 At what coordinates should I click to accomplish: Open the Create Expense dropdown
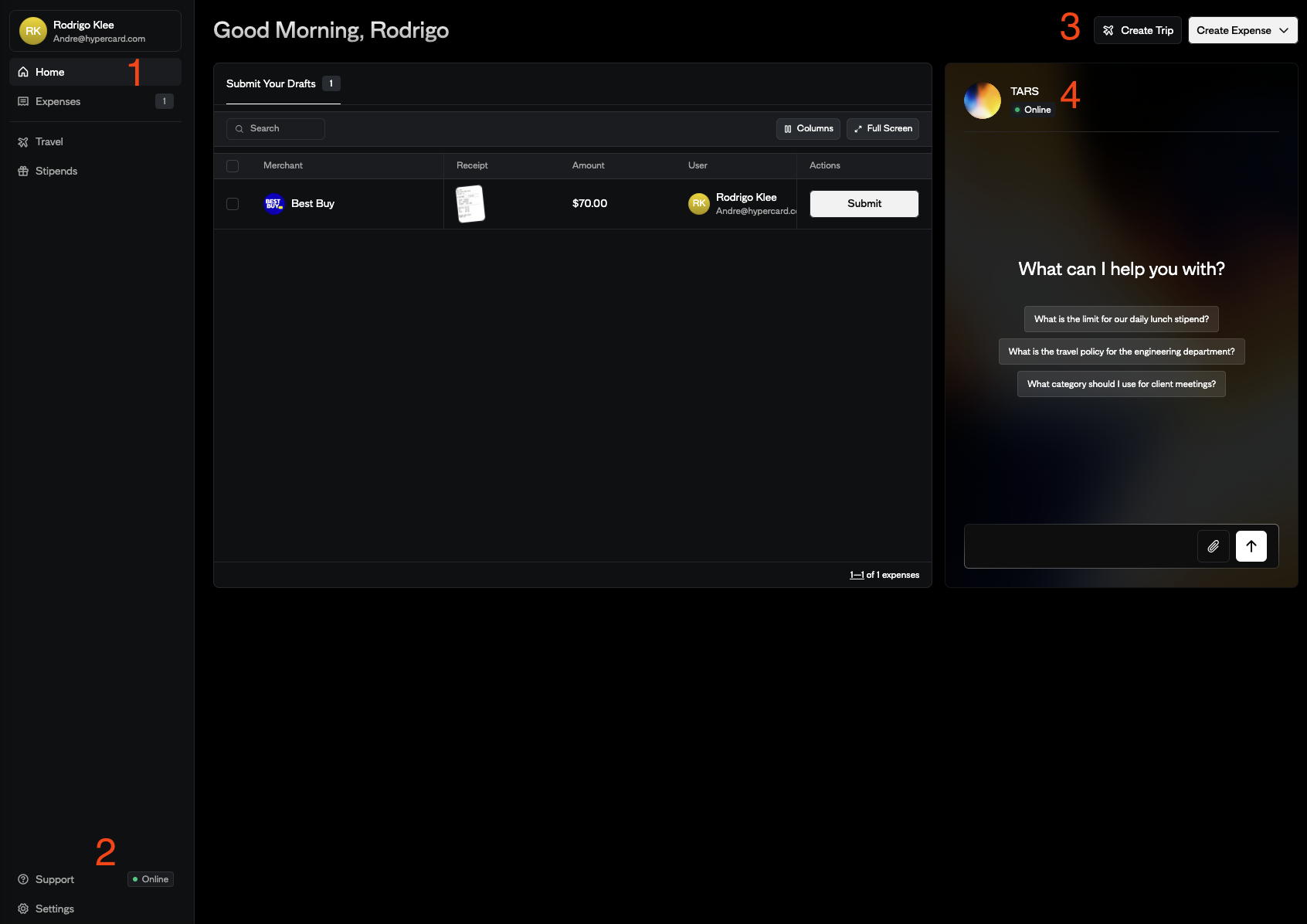[1241, 30]
